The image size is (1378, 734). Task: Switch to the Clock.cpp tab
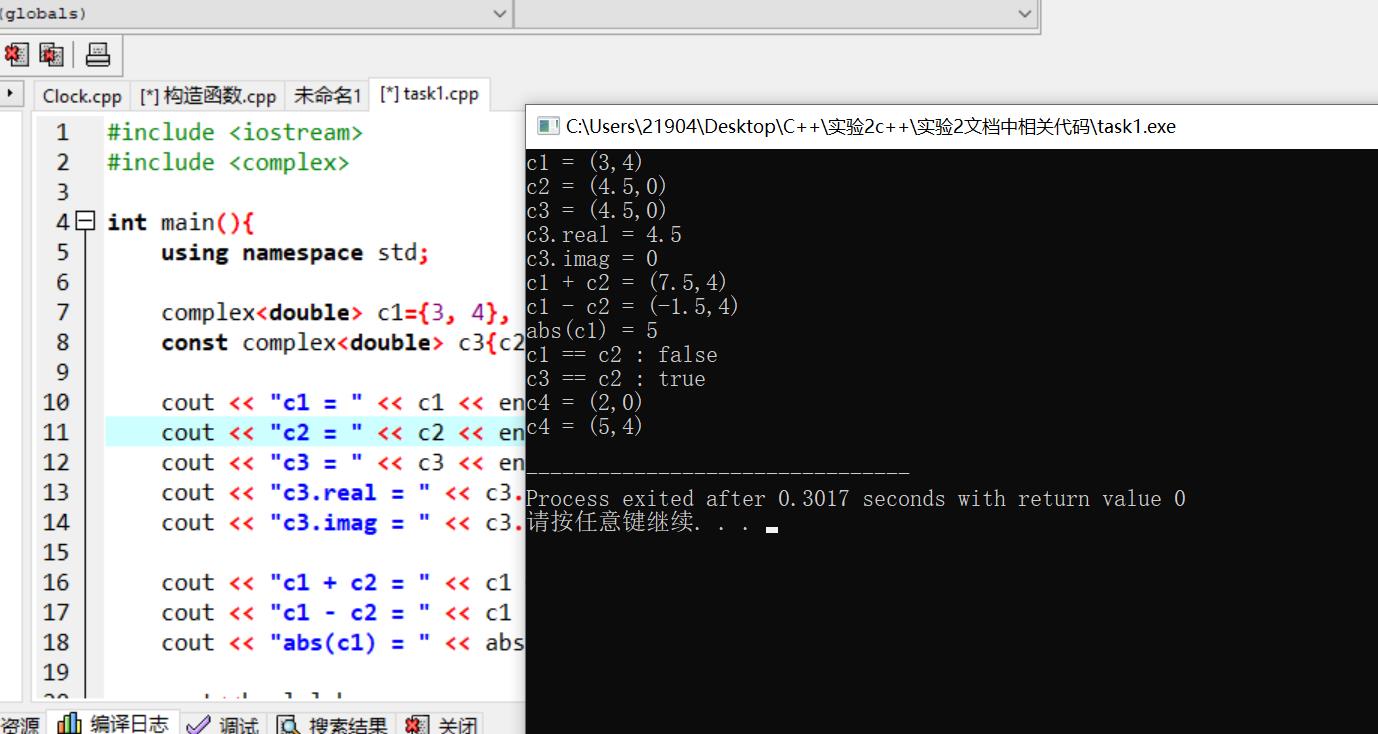pos(82,96)
